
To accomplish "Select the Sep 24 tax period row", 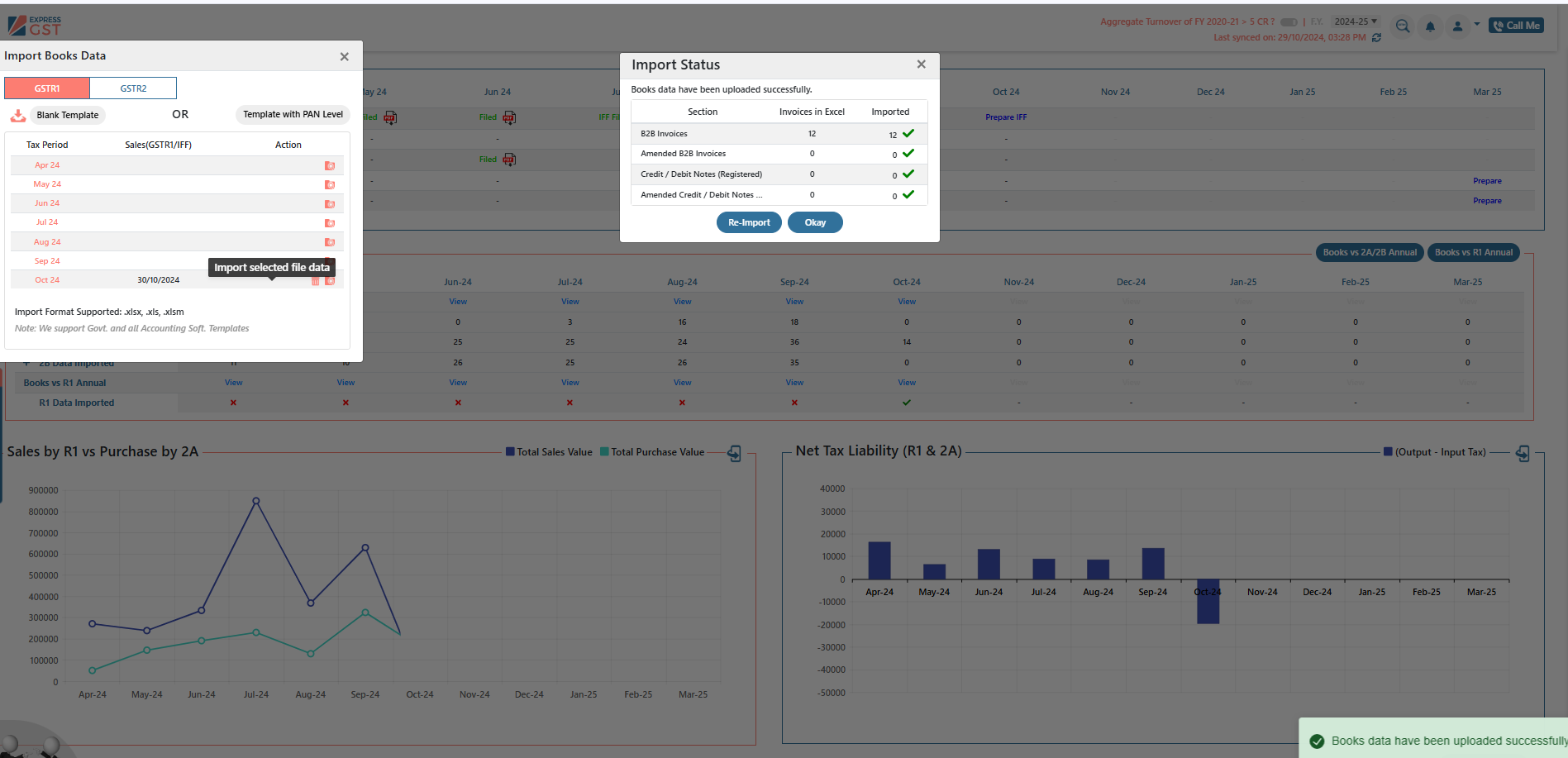I will [x=177, y=261].
